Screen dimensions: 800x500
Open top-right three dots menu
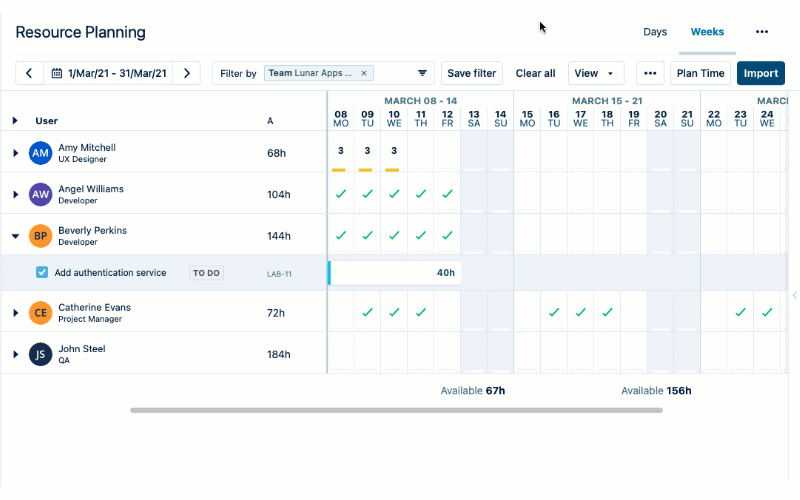point(762,32)
